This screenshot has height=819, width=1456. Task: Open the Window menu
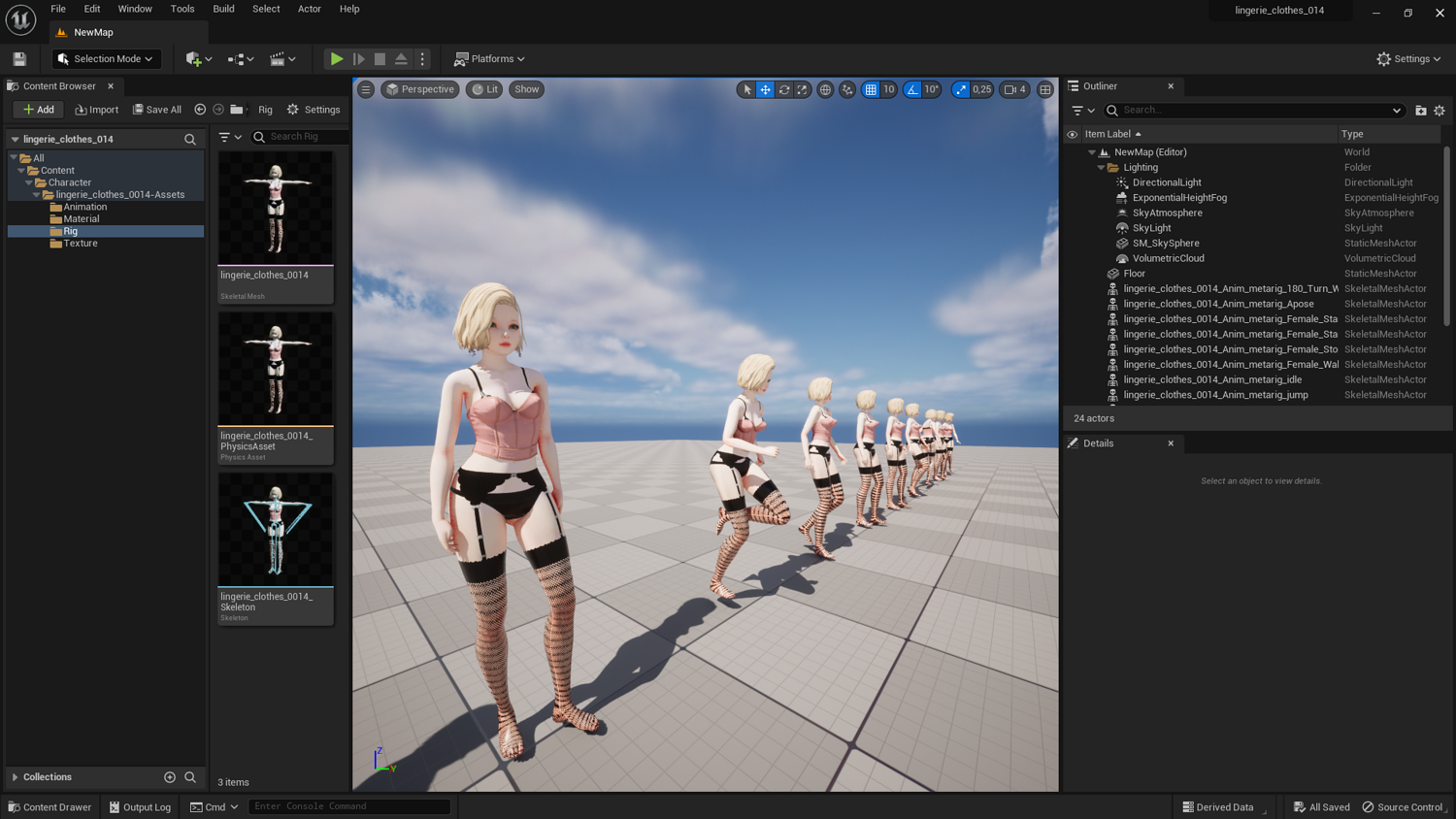click(x=135, y=9)
